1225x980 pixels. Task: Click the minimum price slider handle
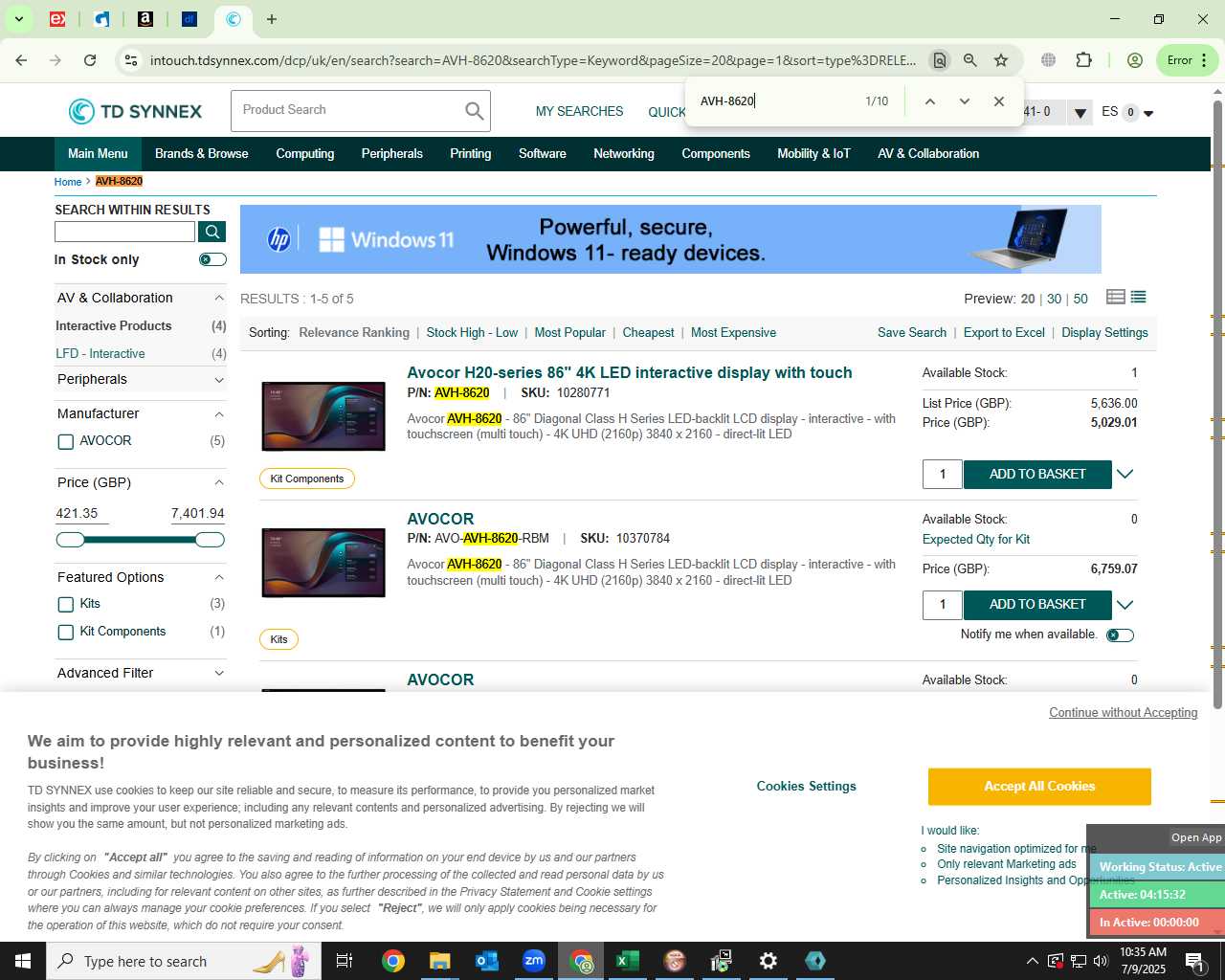(70, 540)
